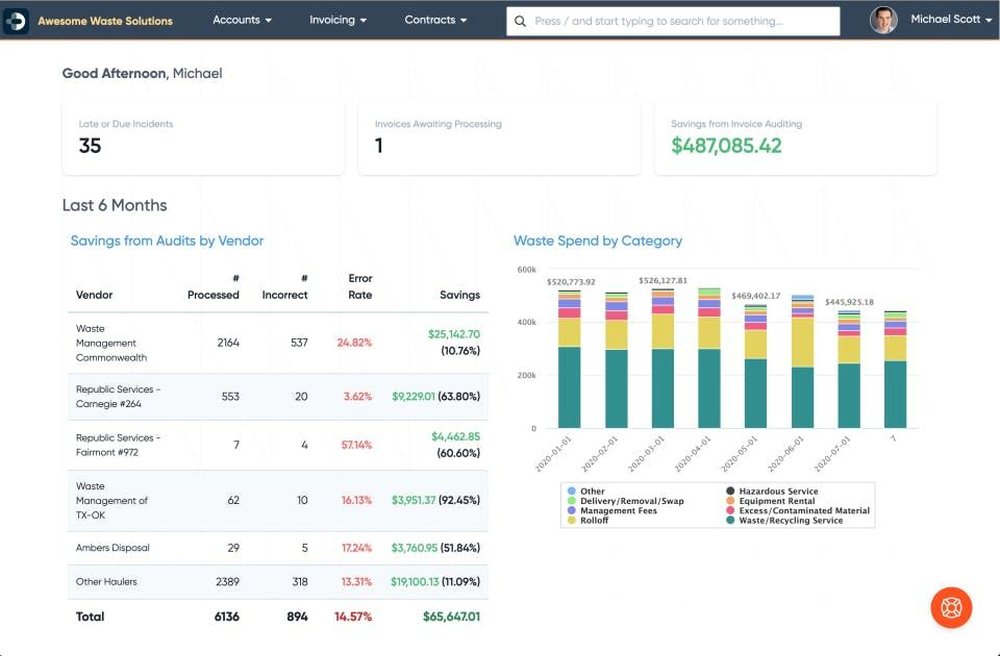The height and width of the screenshot is (656, 1000).
Task: Click the Awesome Waste Solutions logo icon
Action: tap(15, 20)
